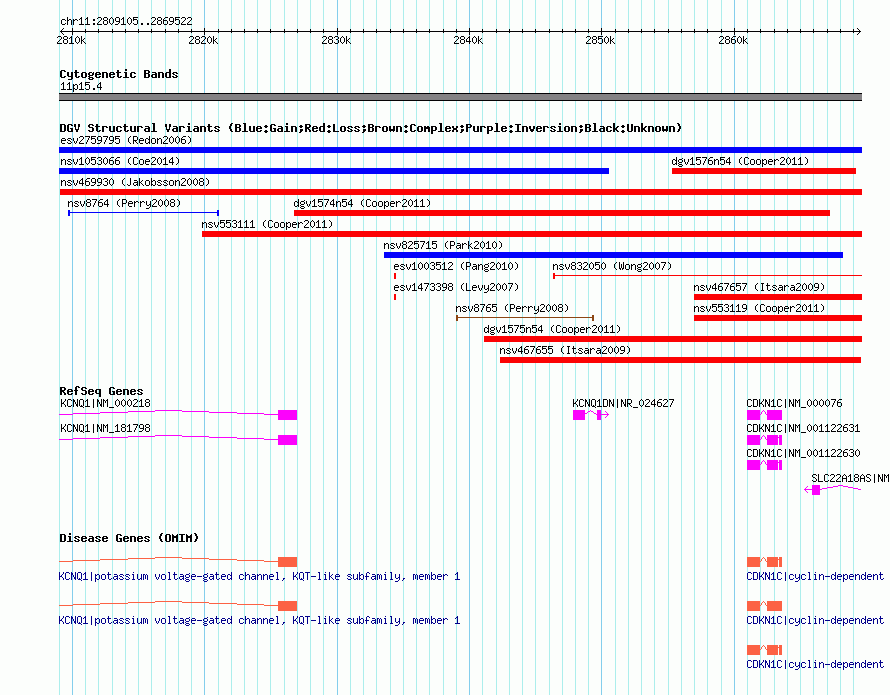This screenshot has width=890, height=695.
Task: Select nsv553119 (Cooper2011) variant label
Action: click(x=759, y=308)
